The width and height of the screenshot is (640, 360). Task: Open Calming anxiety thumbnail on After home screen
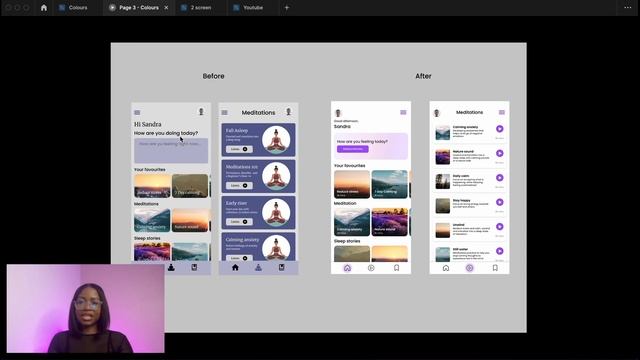pyautogui.click(x=352, y=222)
